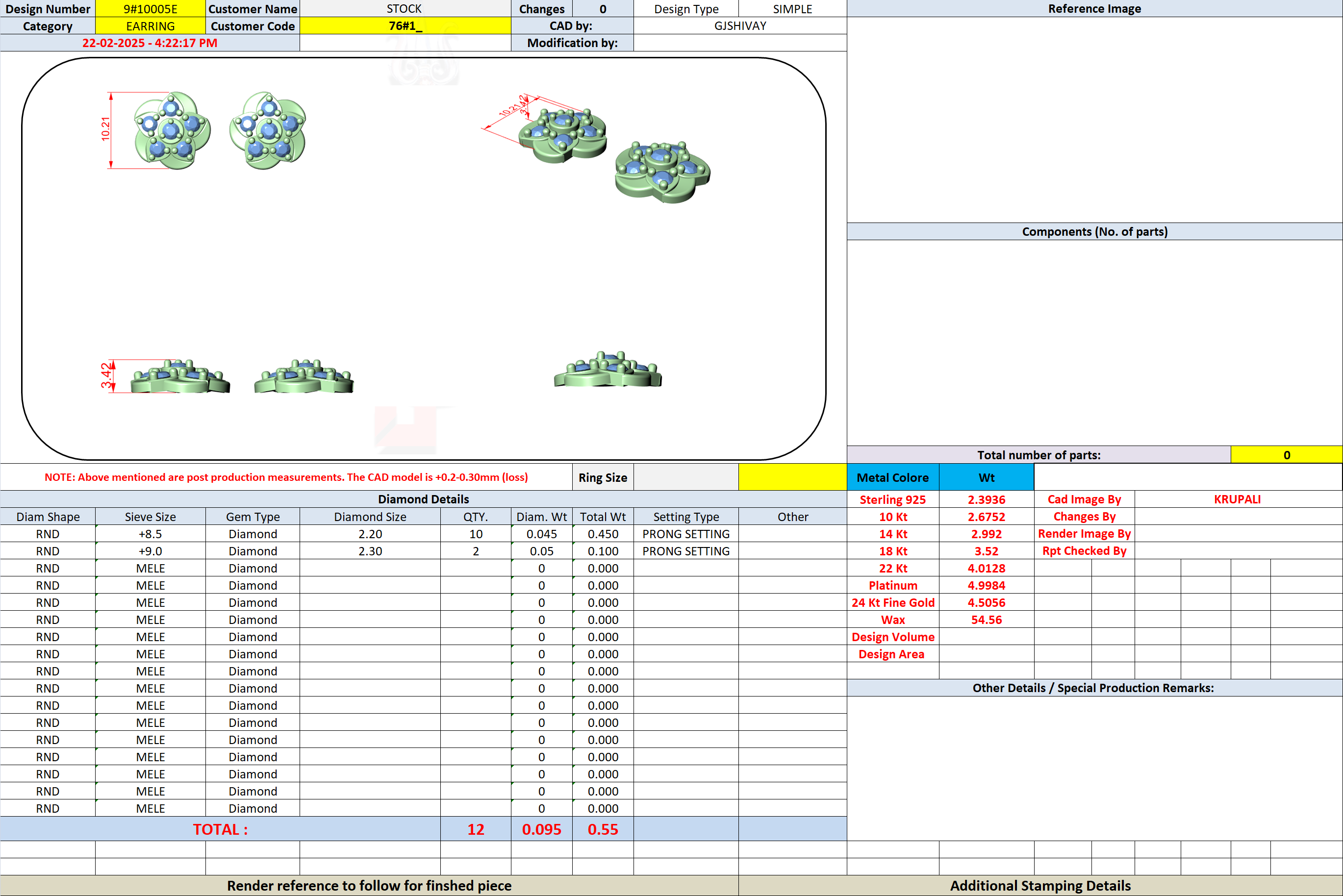
Task: Click the customer code cell 76#1_
Action: [x=405, y=25]
